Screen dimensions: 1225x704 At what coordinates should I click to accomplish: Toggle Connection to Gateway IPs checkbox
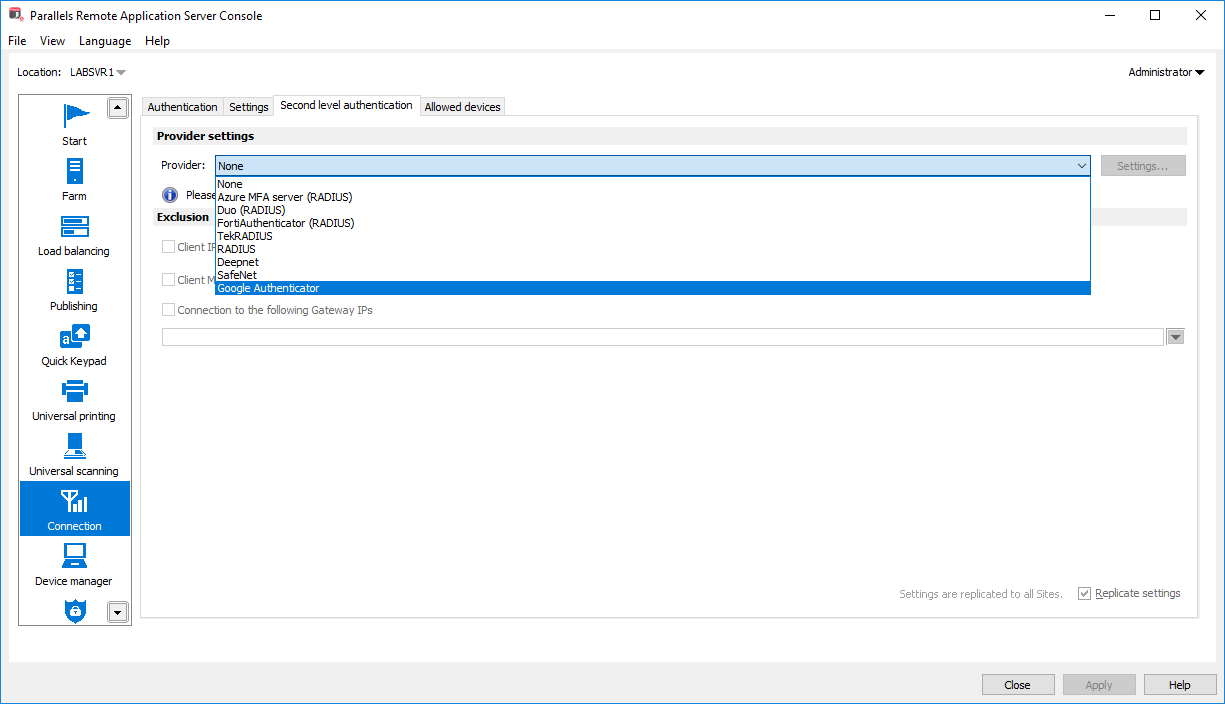[168, 310]
